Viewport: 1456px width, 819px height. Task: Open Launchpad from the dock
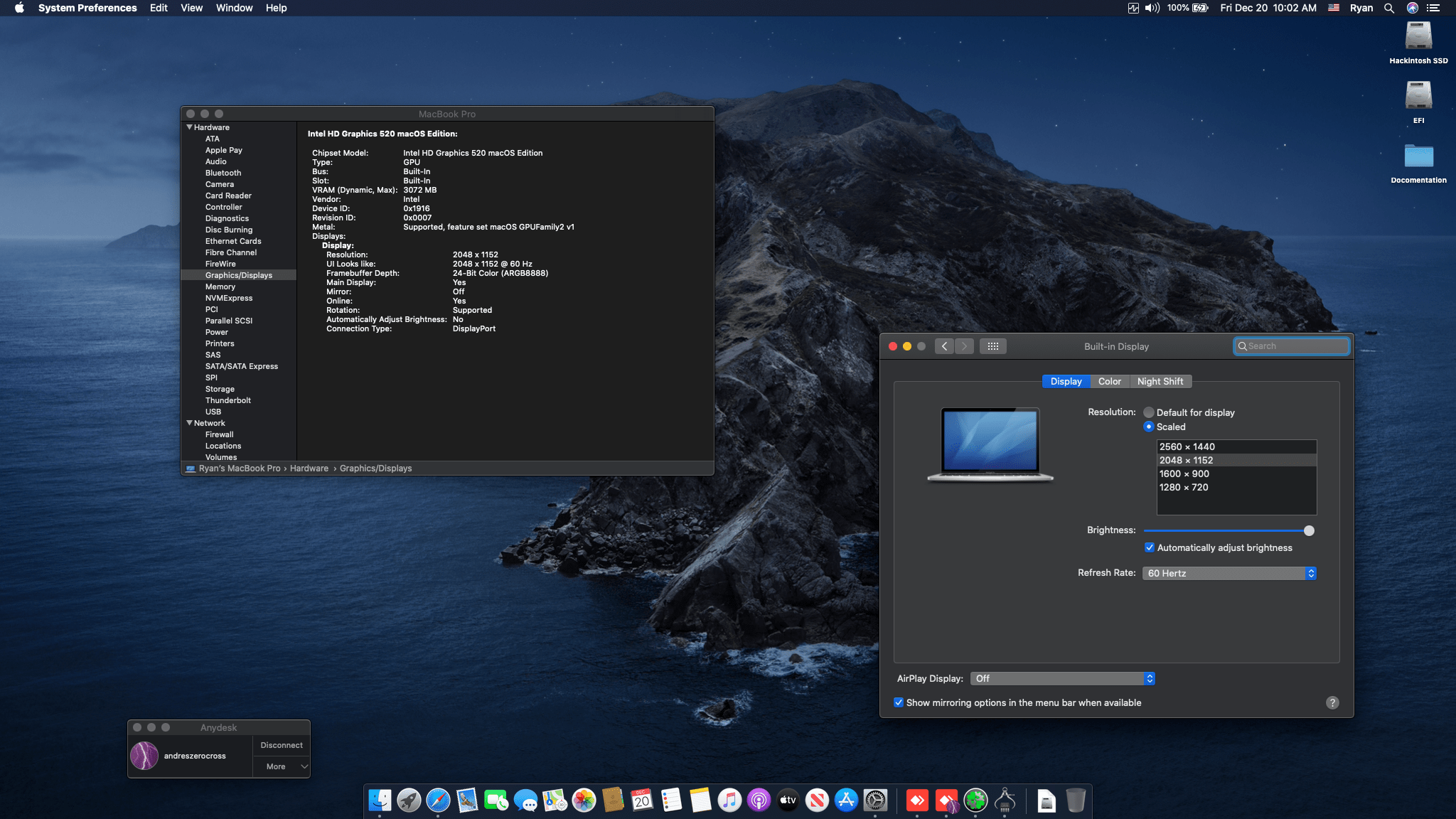click(x=409, y=801)
